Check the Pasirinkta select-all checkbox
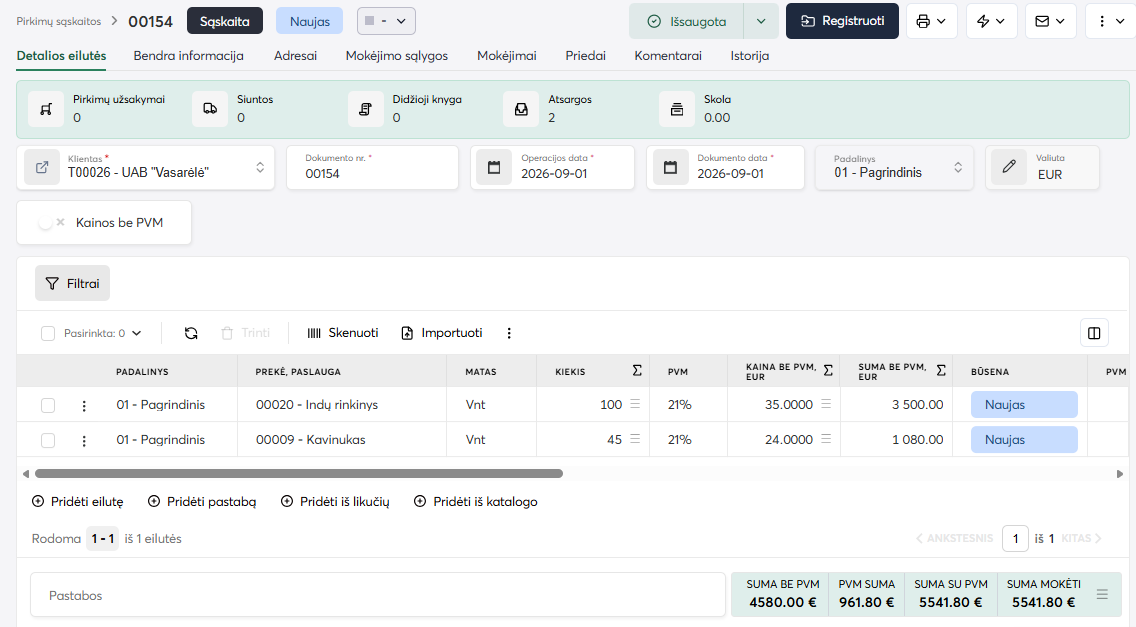 (x=48, y=333)
